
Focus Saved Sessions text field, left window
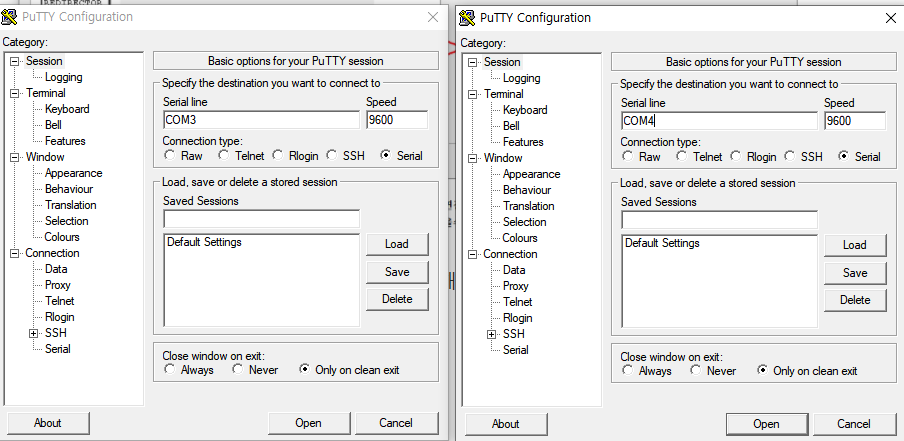click(261, 219)
